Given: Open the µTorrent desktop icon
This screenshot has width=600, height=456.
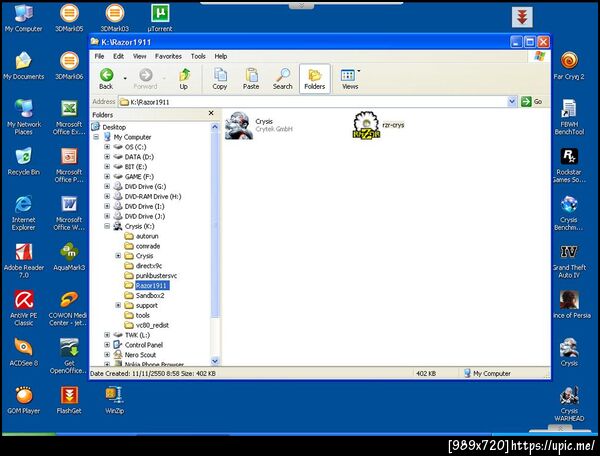Looking at the screenshot, I should click(x=160, y=18).
